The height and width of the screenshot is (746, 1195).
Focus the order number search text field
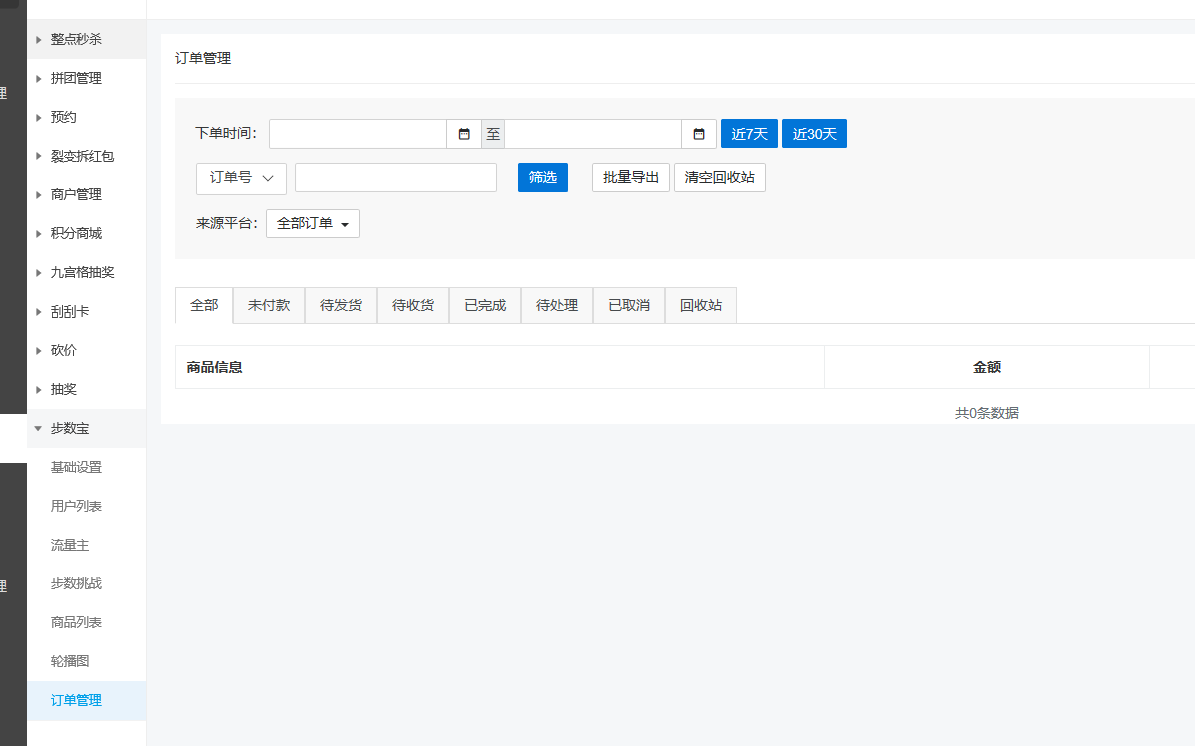point(396,178)
